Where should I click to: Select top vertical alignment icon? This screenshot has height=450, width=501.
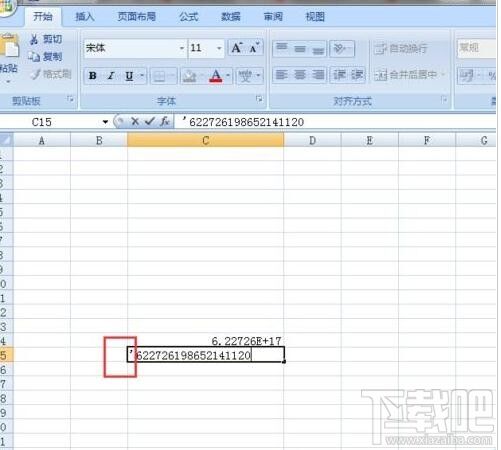282,48
